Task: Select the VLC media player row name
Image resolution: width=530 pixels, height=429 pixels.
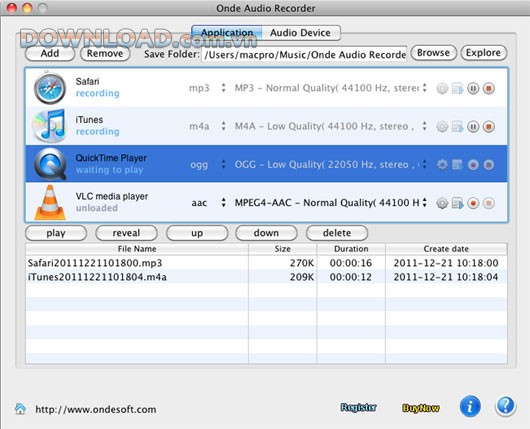Action: click(x=112, y=196)
